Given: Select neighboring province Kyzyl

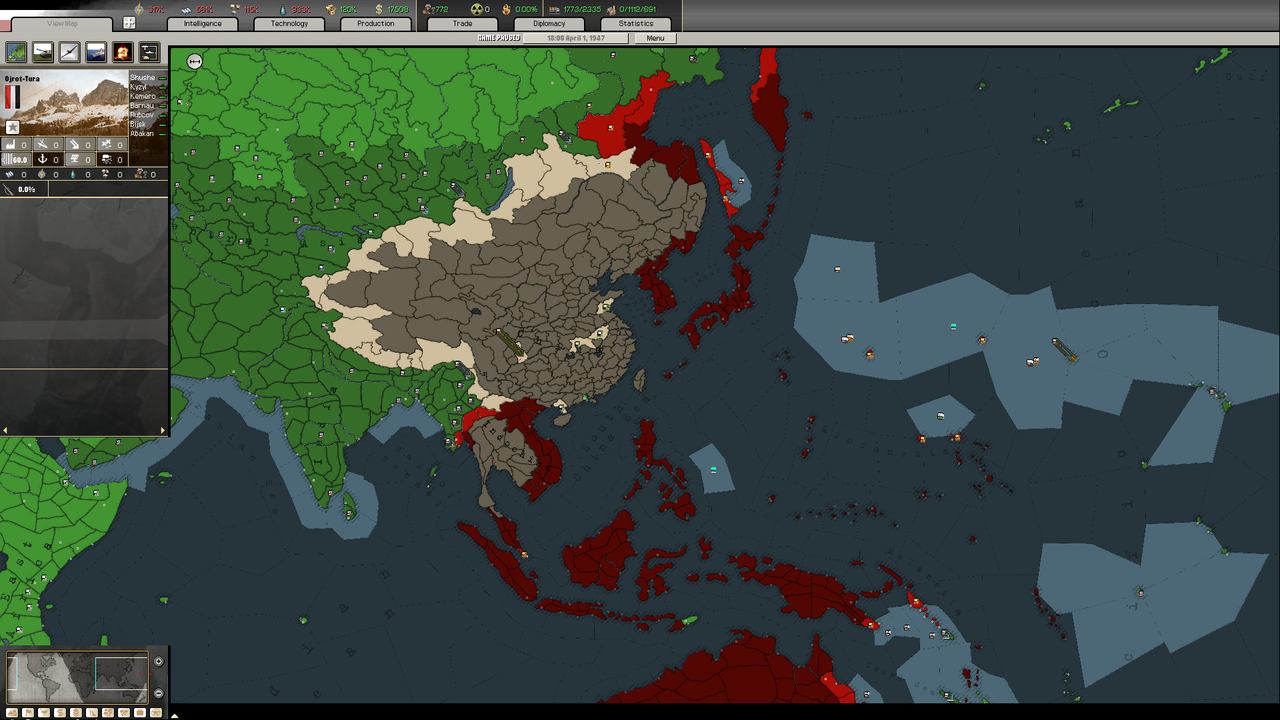Looking at the screenshot, I should tap(138, 87).
